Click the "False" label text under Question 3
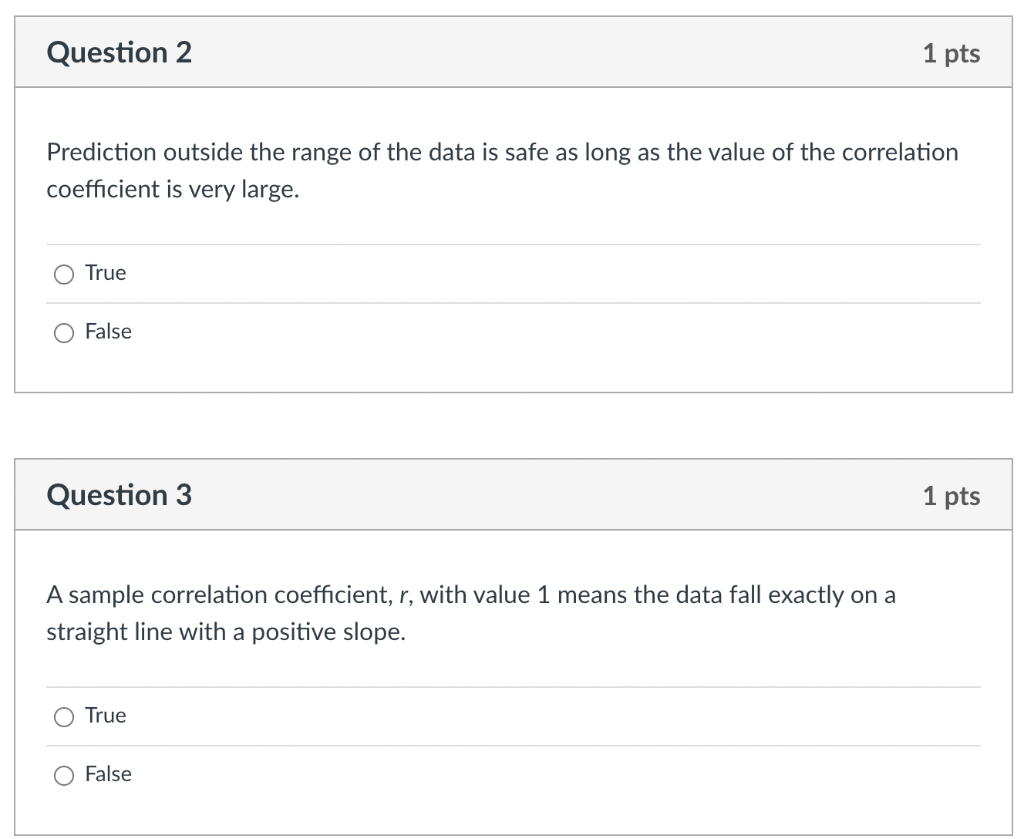Screen dimensions: 1024x839 tap(108, 774)
